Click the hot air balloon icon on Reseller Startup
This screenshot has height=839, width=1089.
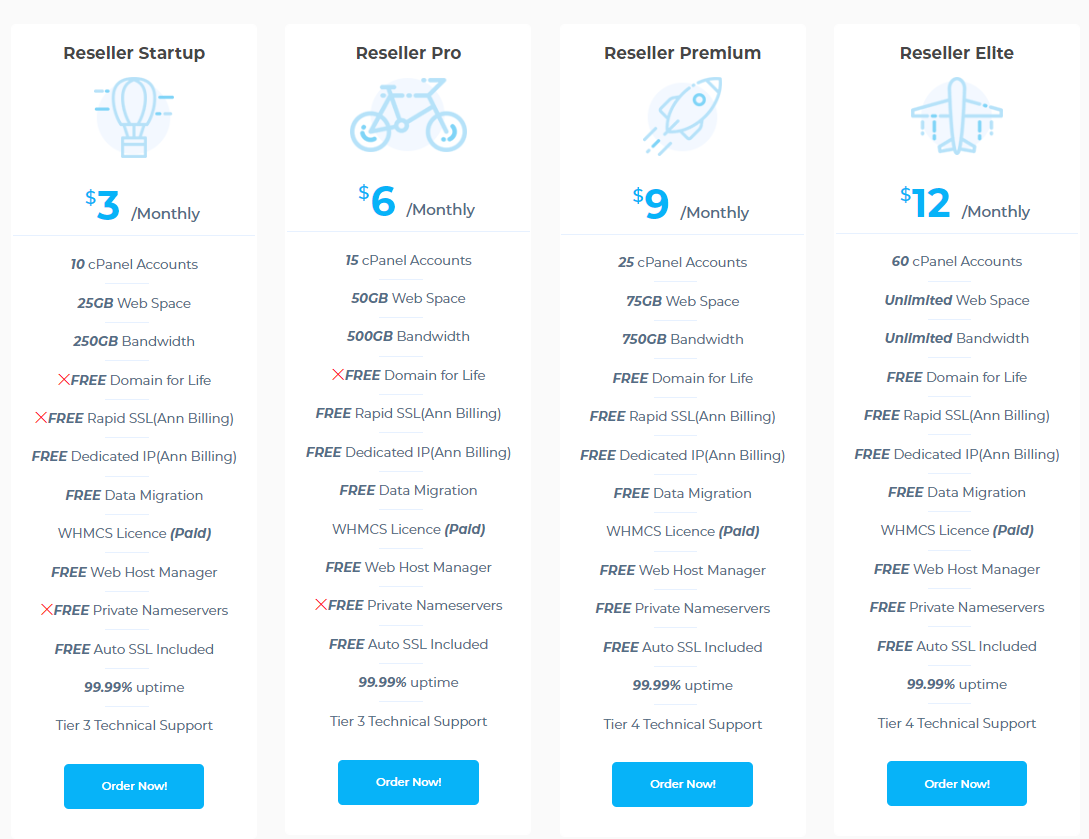(x=134, y=115)
